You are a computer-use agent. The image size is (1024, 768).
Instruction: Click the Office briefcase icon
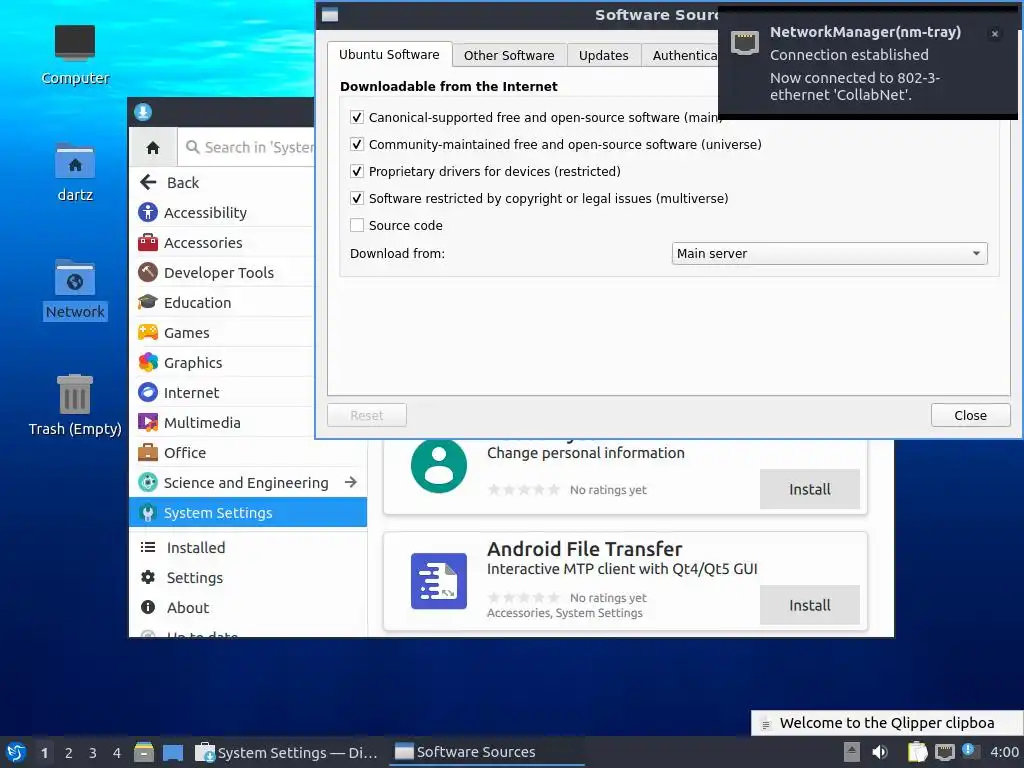coord(148,453)
